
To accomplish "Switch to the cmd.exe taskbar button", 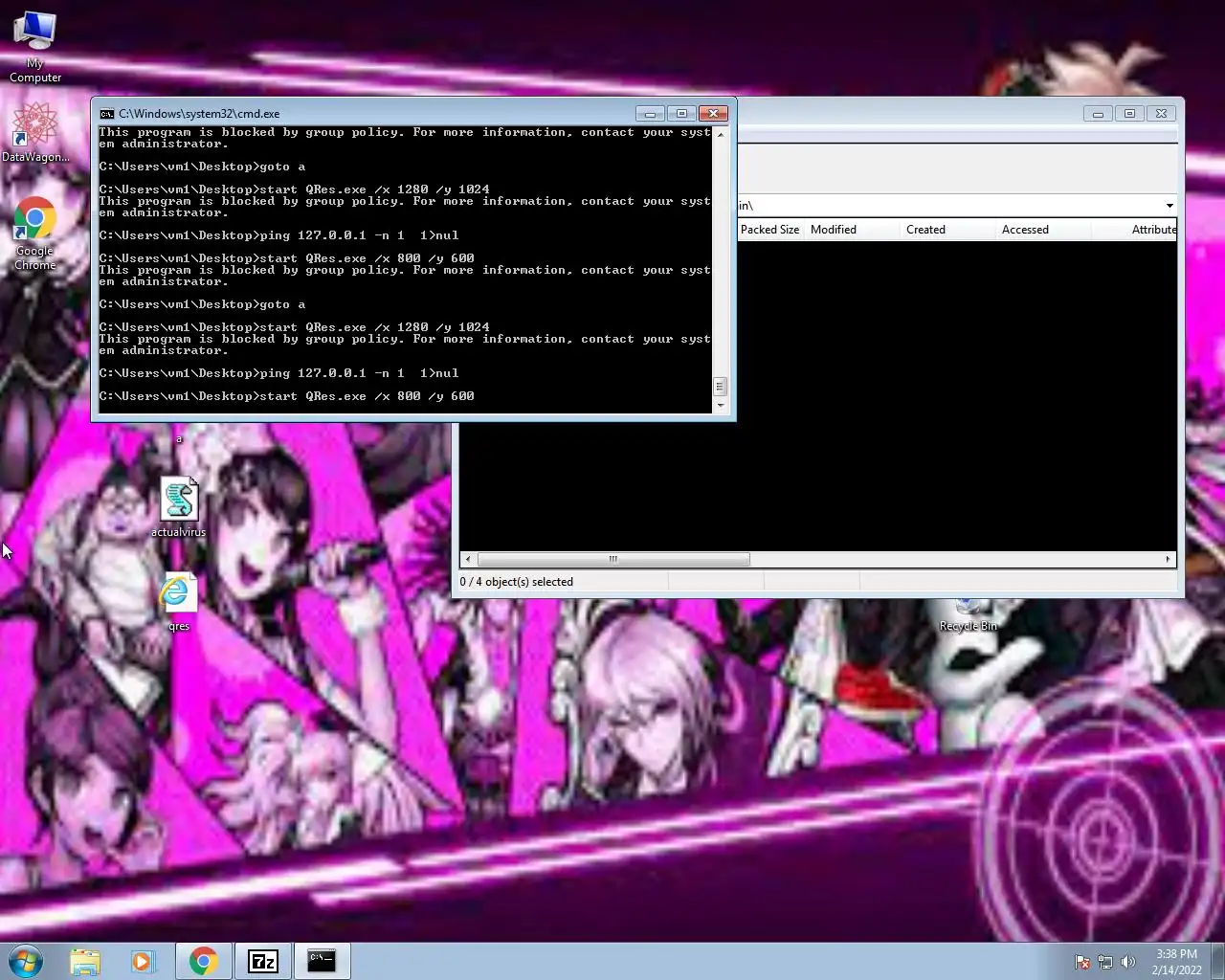I will point(322,961).
